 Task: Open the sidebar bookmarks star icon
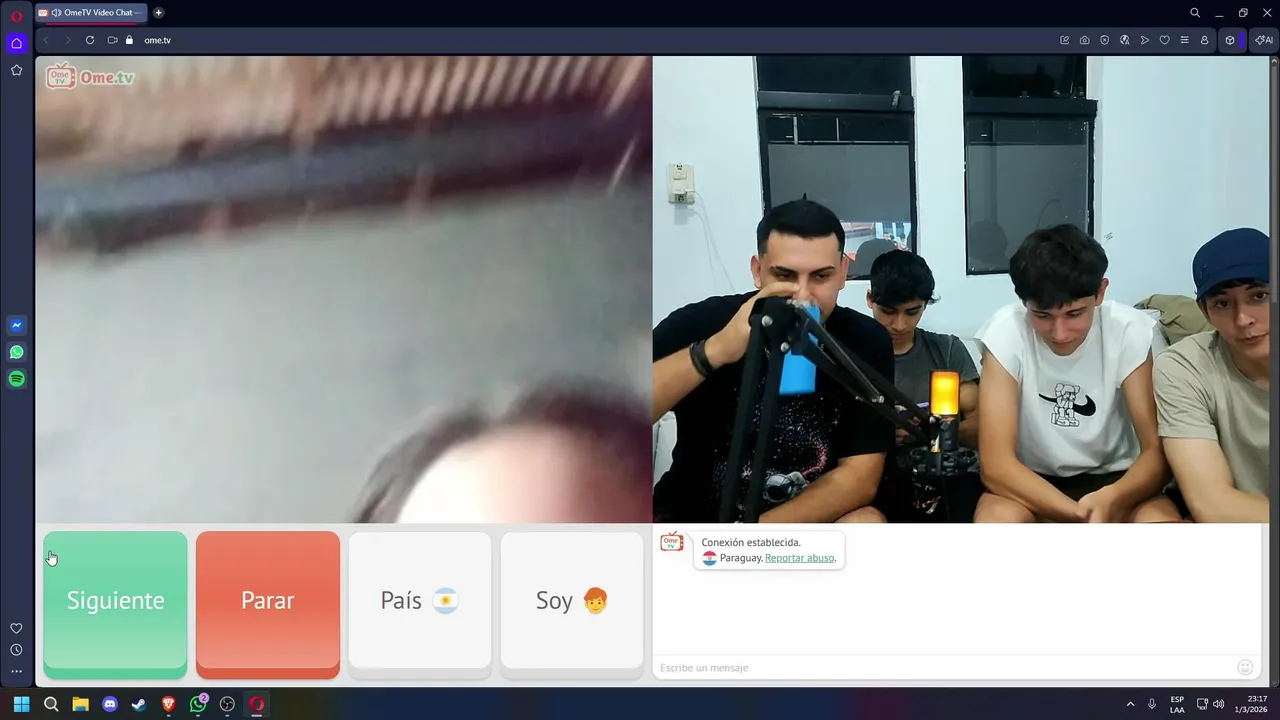(16, 70)
